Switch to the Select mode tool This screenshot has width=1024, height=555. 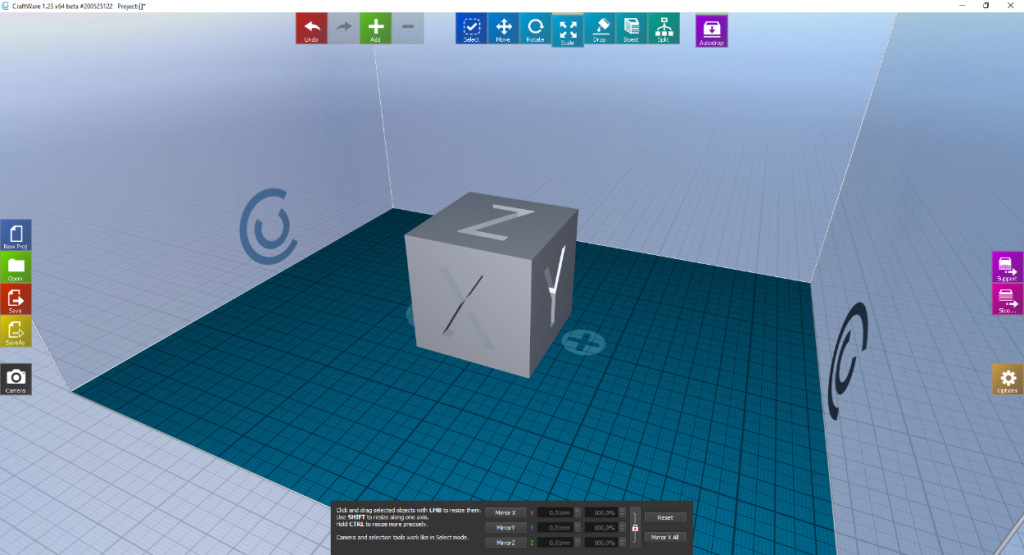471,27
